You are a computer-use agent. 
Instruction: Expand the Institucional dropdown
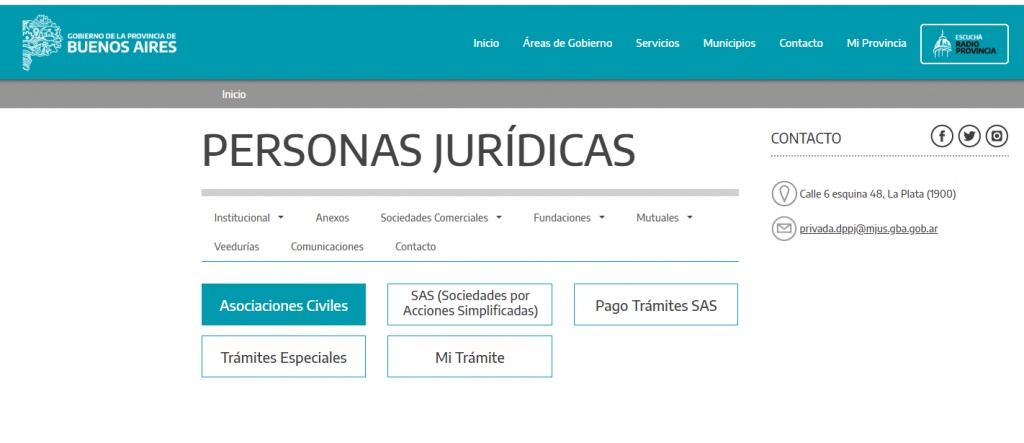[x=249, y=218]
